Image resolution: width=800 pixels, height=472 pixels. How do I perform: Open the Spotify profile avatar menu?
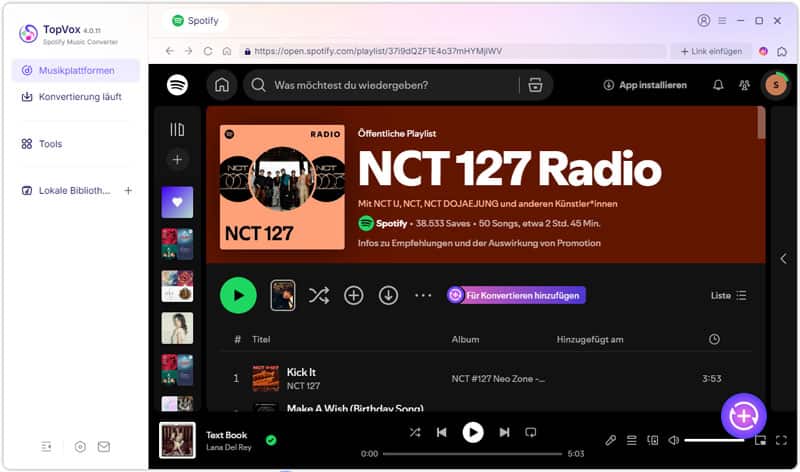(x=776, y=85)
